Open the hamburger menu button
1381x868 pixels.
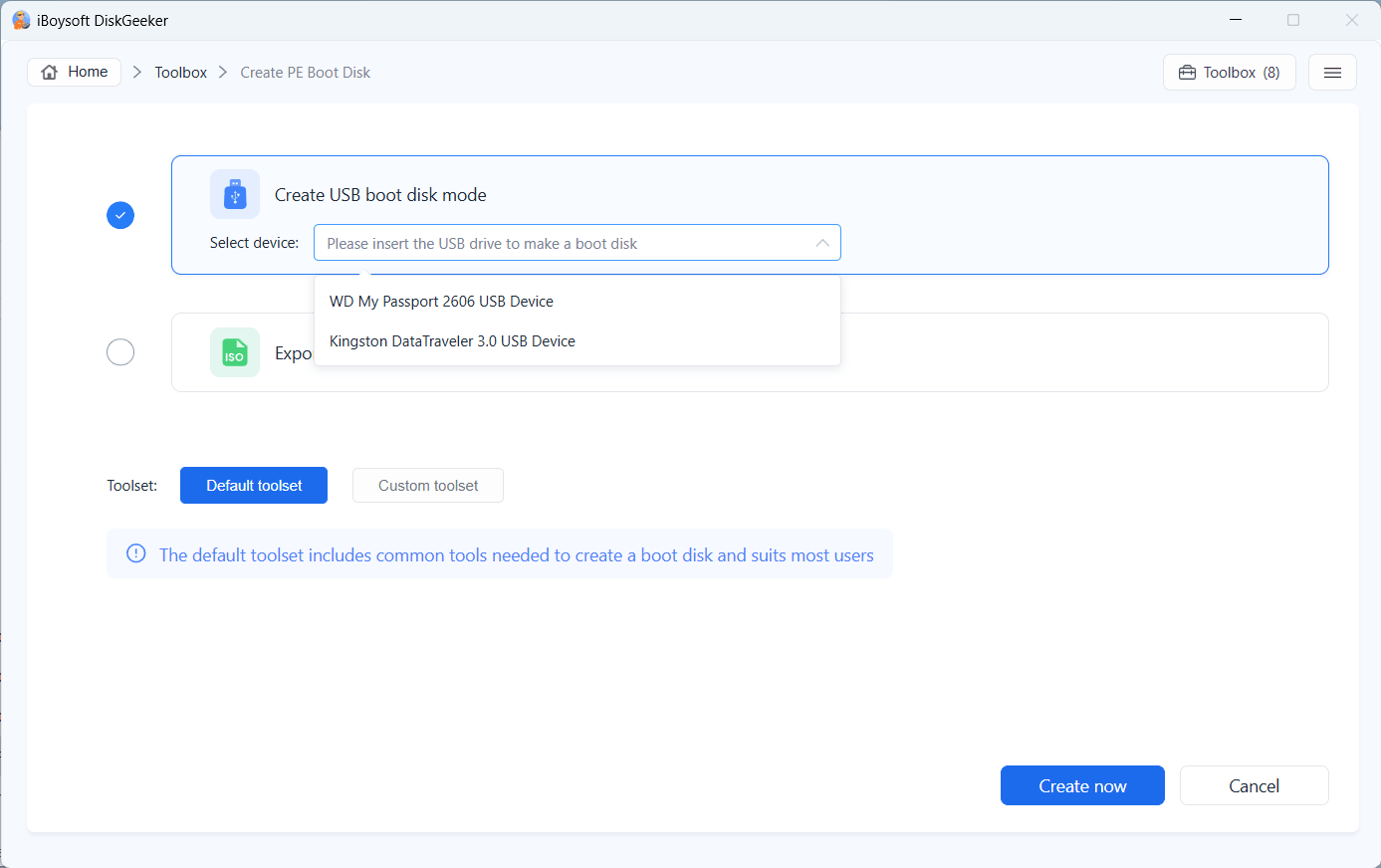[1332, 73]
